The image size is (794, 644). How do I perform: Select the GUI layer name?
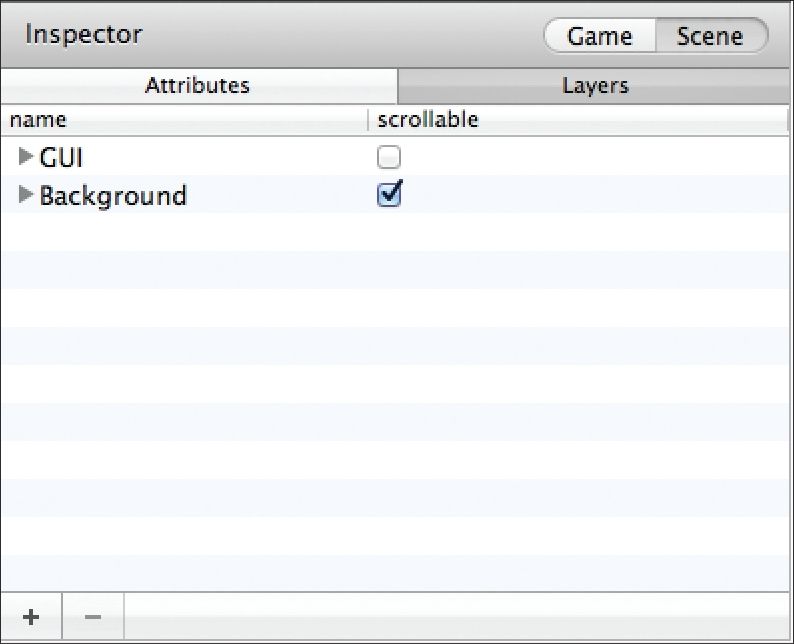coord(61,157)
